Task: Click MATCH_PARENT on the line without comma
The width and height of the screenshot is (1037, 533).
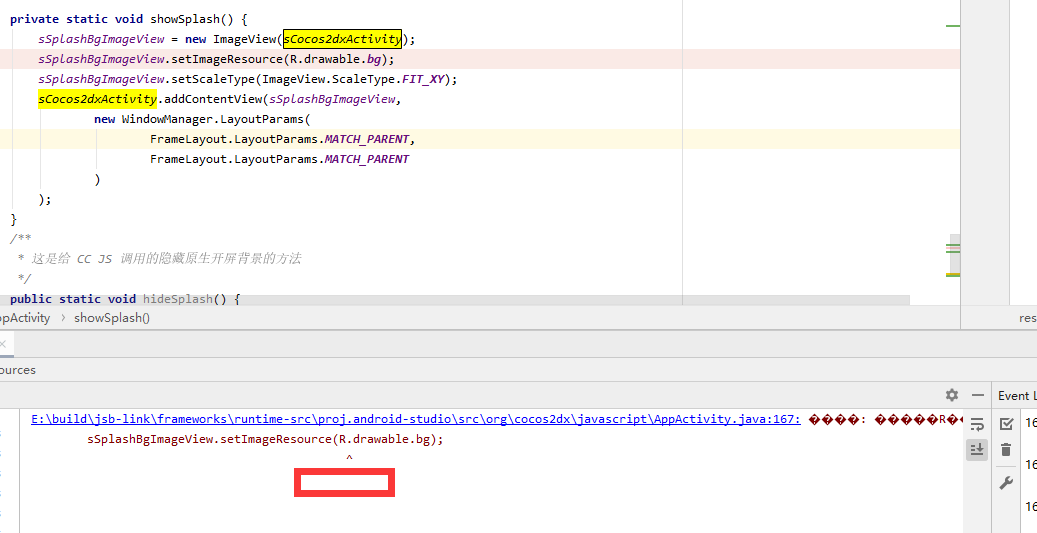Action: 367,159
